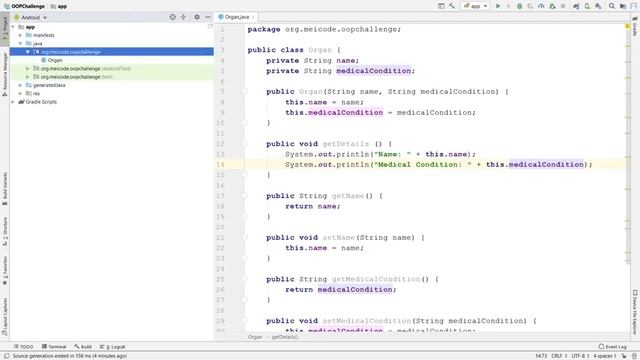Click the Profile app gauge icon
This screenshot has width=640, height=360.
pos(541,6)
